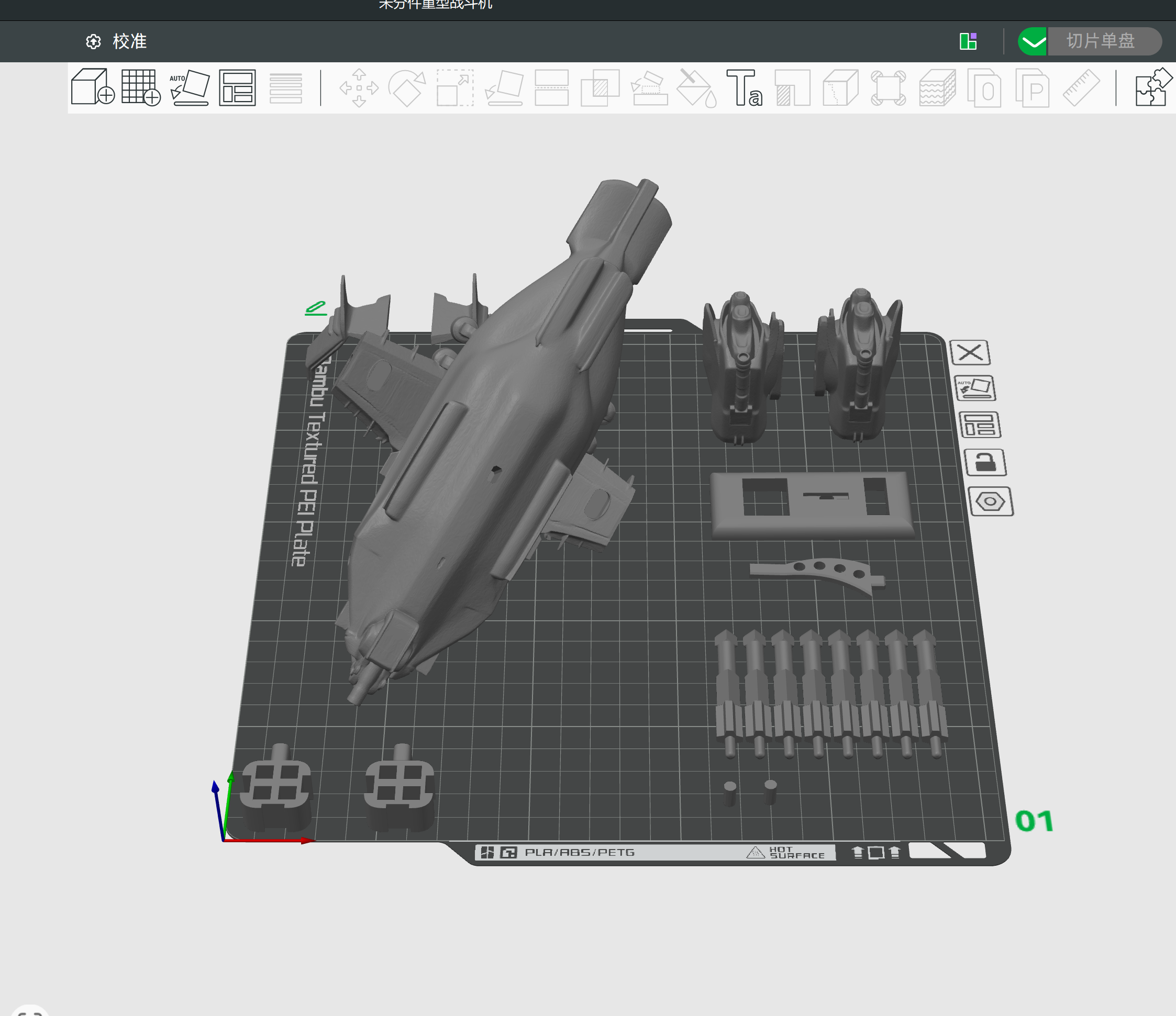Click the Add model cube icon

[93, 87]
